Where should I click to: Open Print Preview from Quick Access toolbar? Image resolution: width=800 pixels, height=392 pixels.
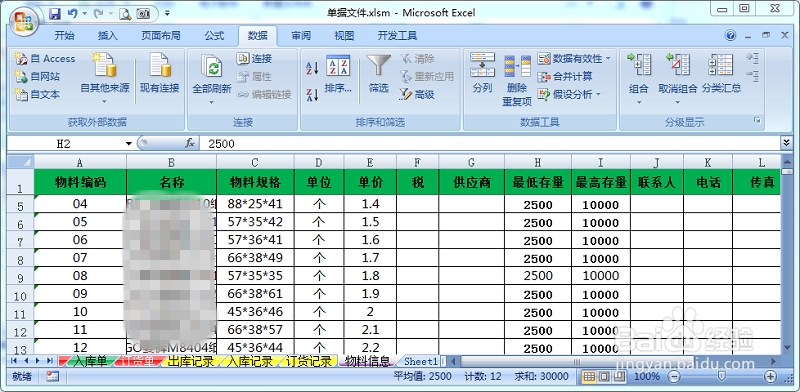125,14
